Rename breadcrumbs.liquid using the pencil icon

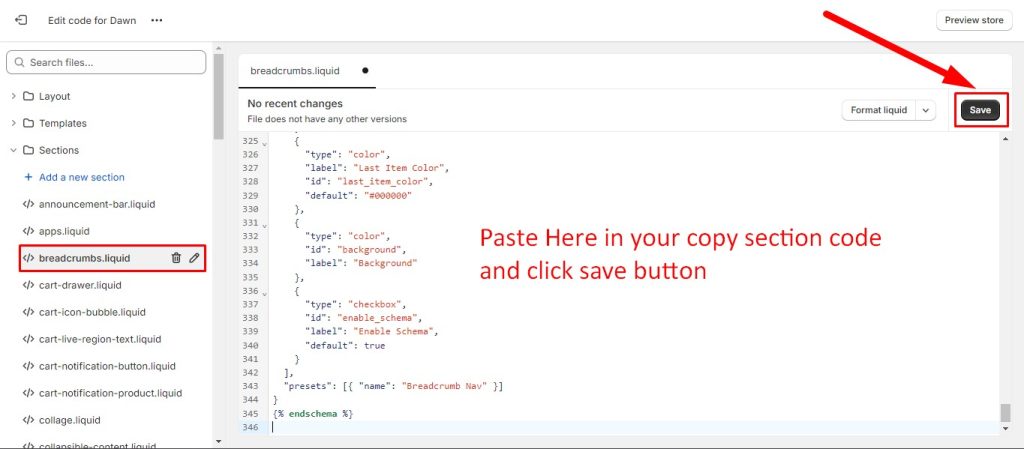tap(194, 258)
